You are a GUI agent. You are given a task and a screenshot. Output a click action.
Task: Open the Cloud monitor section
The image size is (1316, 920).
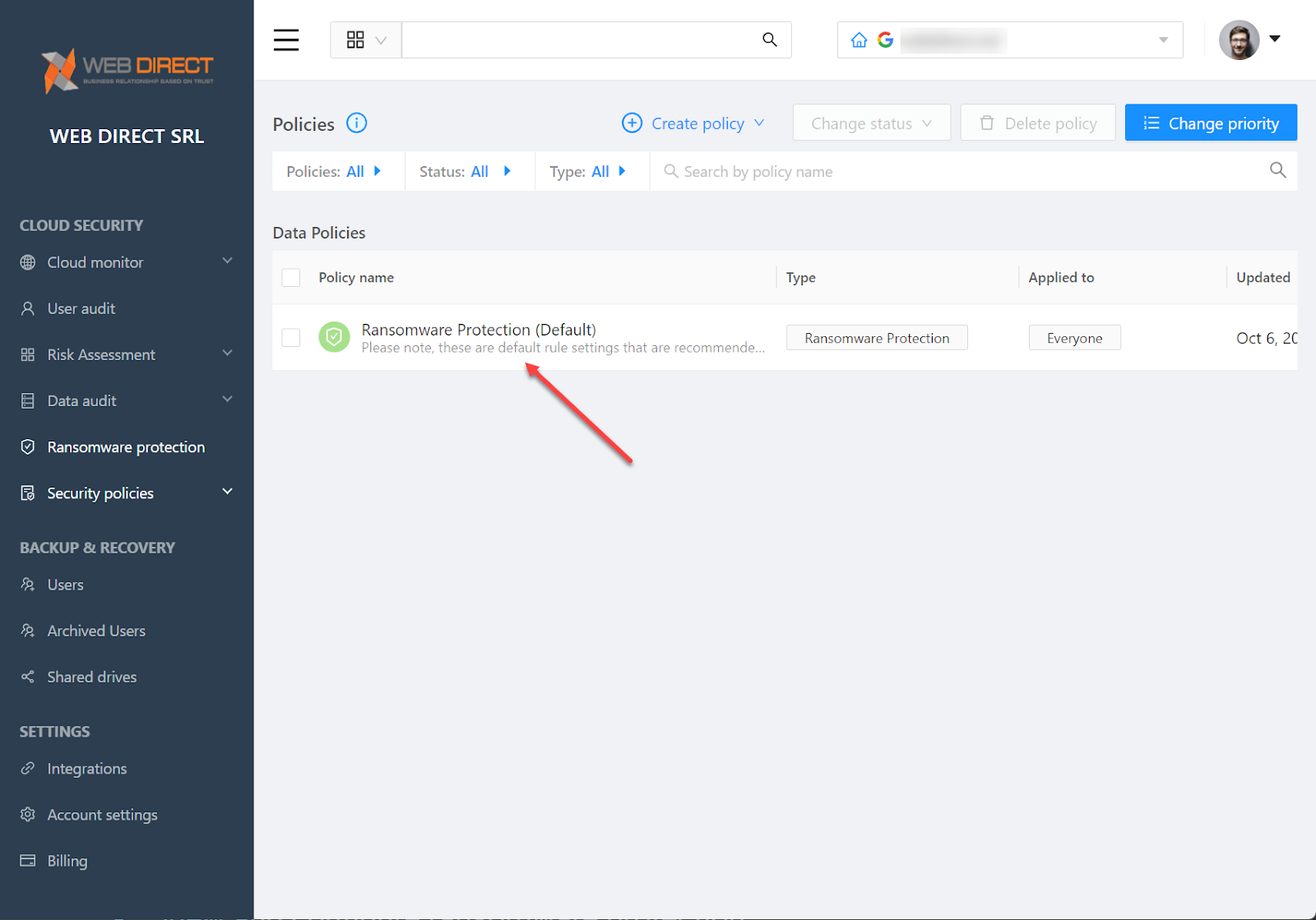pyautogui.click(x=95, y=262)
